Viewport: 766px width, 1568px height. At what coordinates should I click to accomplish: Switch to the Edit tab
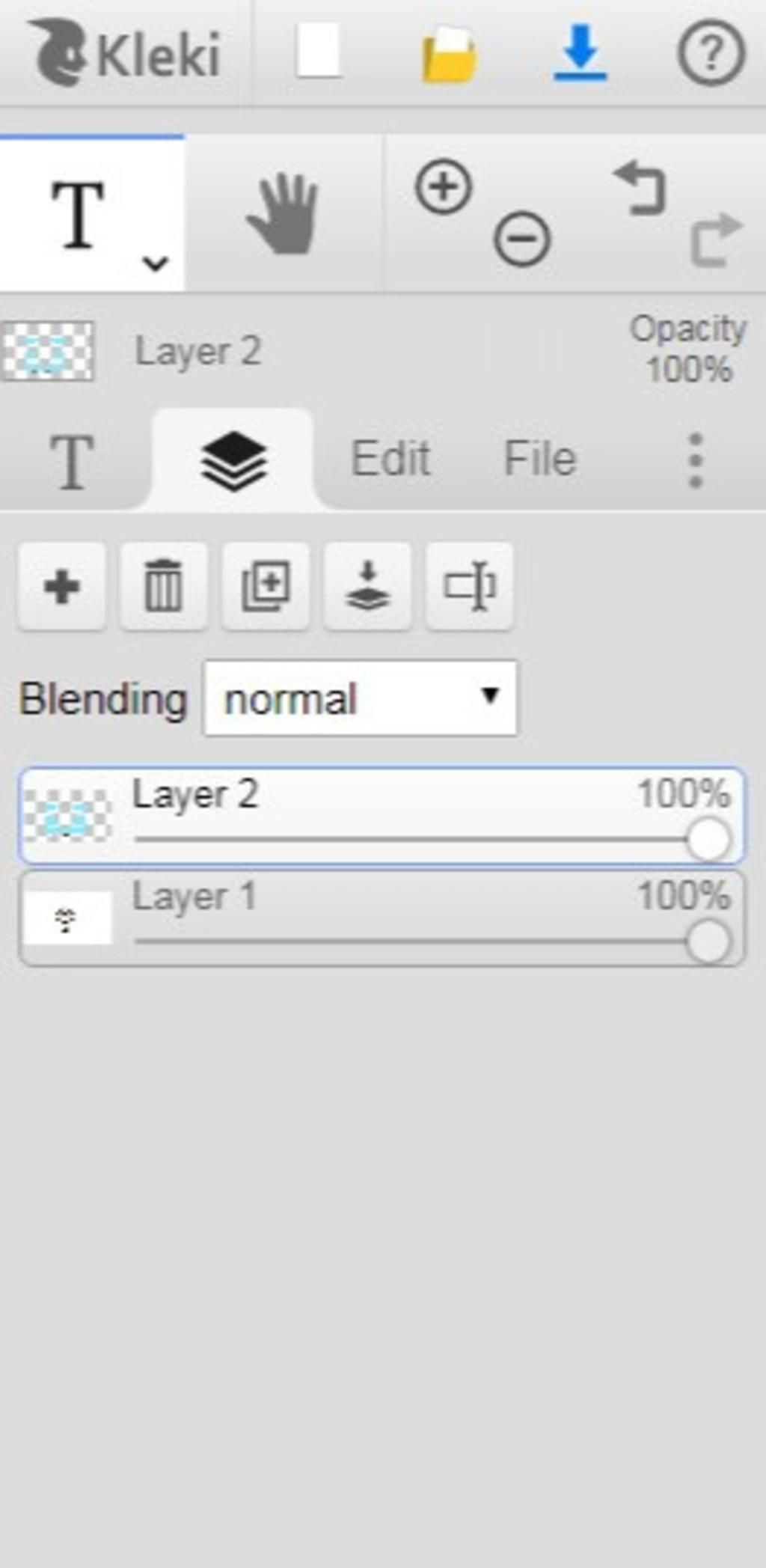coord(390,458)
